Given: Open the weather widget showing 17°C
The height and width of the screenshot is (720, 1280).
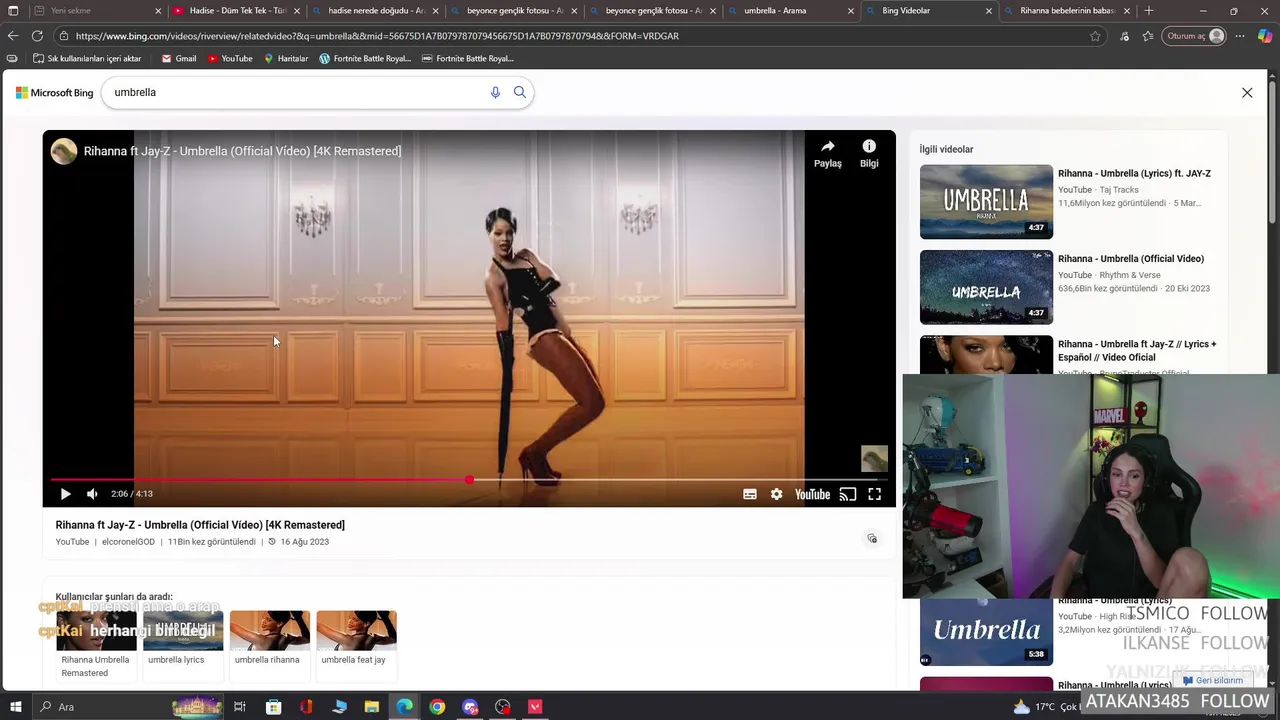Looking at the screenshot, I should pos(1047,707).
